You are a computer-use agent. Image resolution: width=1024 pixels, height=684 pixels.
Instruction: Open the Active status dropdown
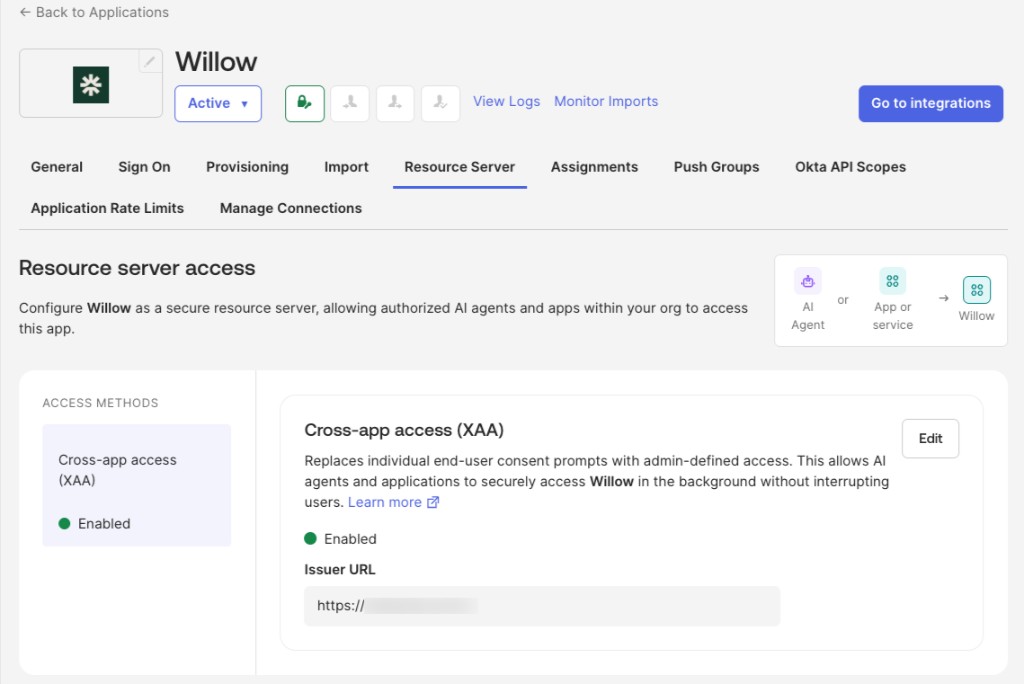coord(218,103)
